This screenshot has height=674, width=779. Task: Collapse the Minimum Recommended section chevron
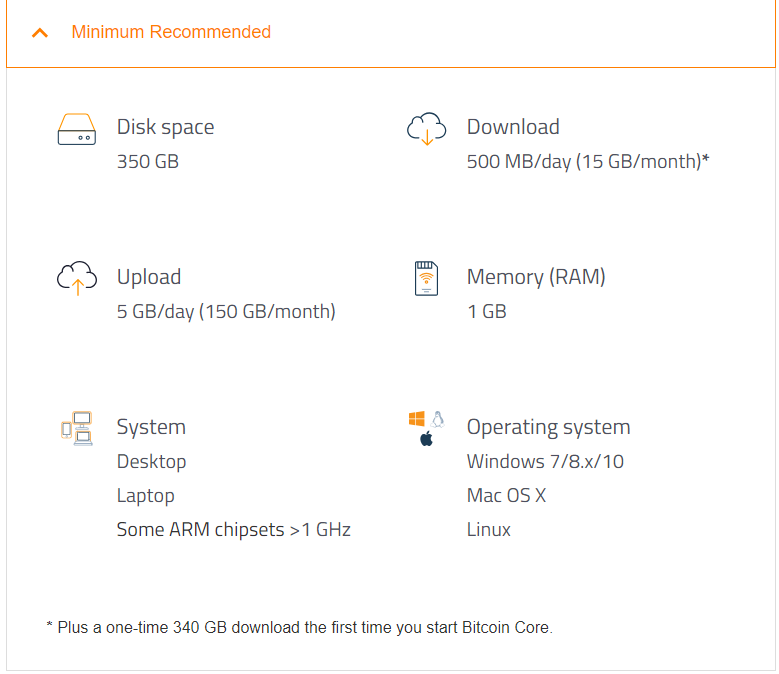tap(40, 32)
